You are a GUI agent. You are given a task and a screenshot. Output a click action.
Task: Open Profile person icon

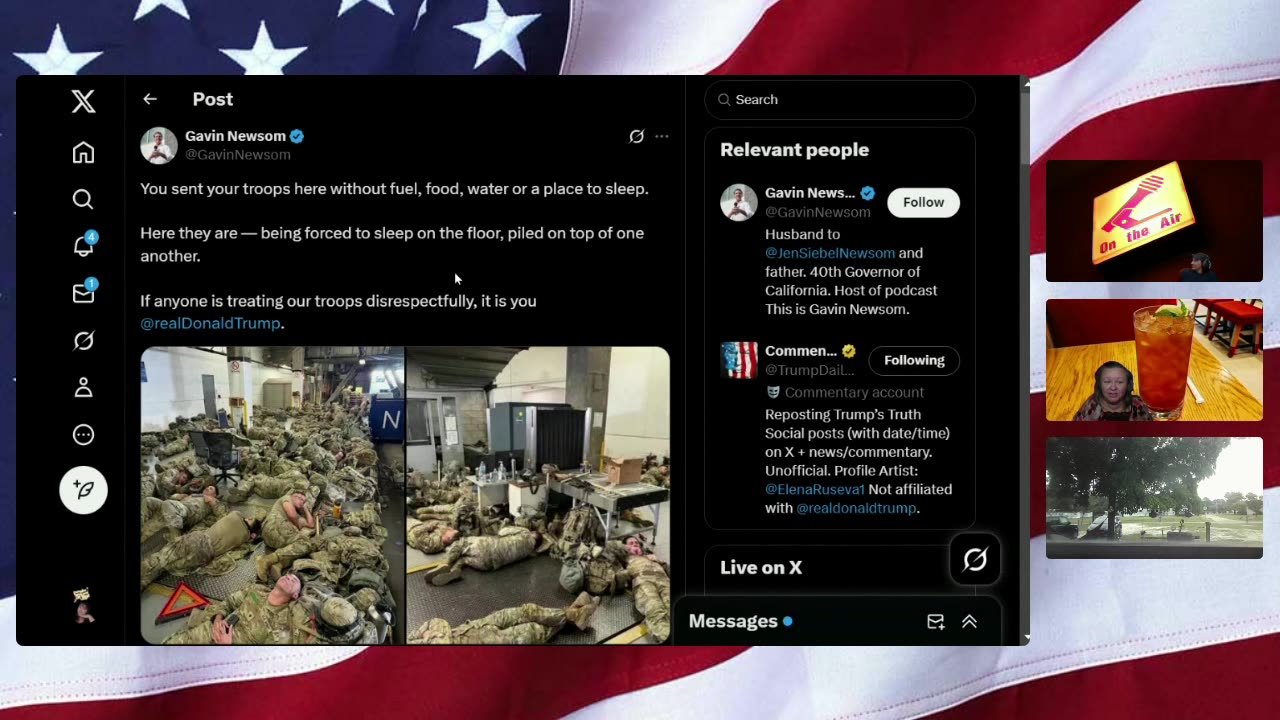(83, 388)
